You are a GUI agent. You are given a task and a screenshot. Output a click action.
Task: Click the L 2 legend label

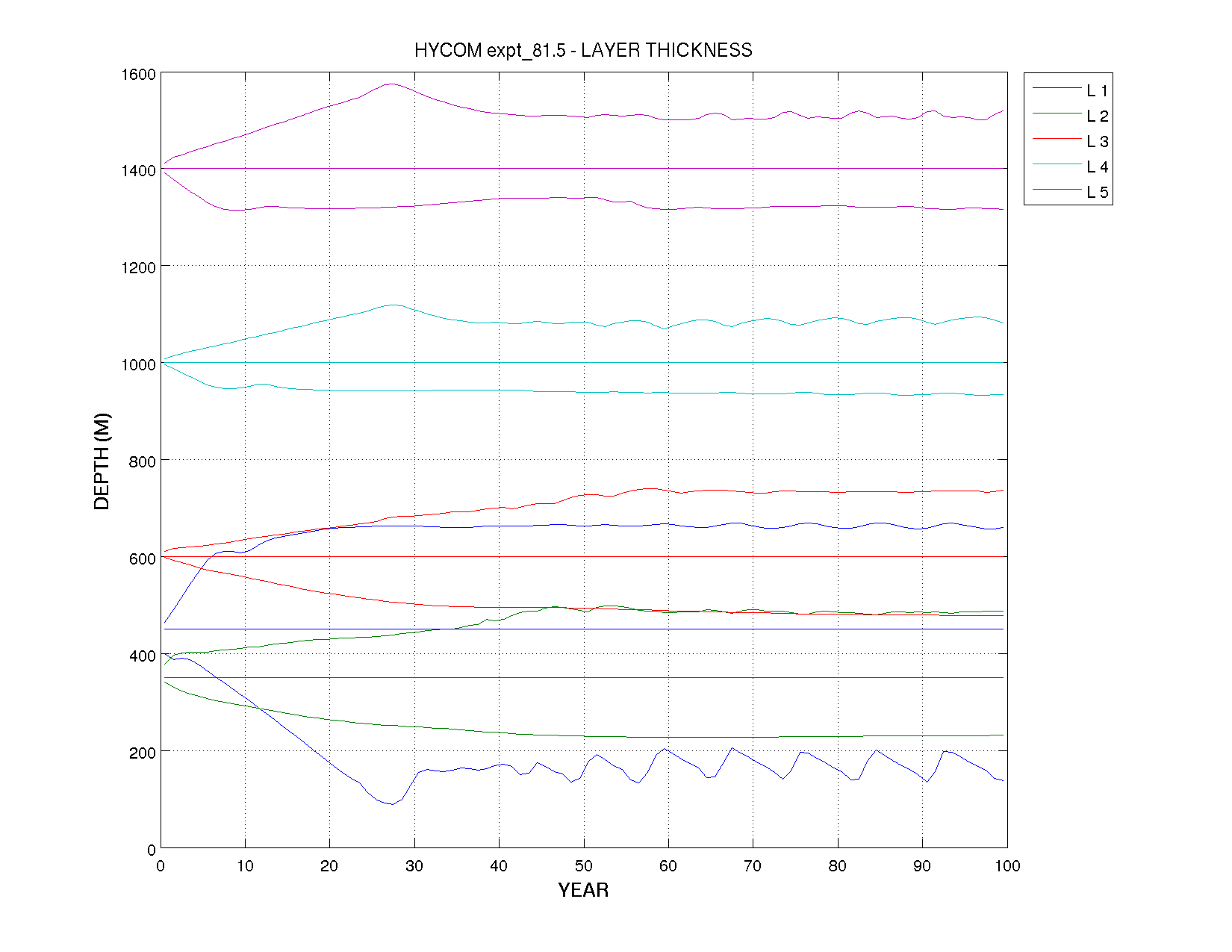(1097, 116)
